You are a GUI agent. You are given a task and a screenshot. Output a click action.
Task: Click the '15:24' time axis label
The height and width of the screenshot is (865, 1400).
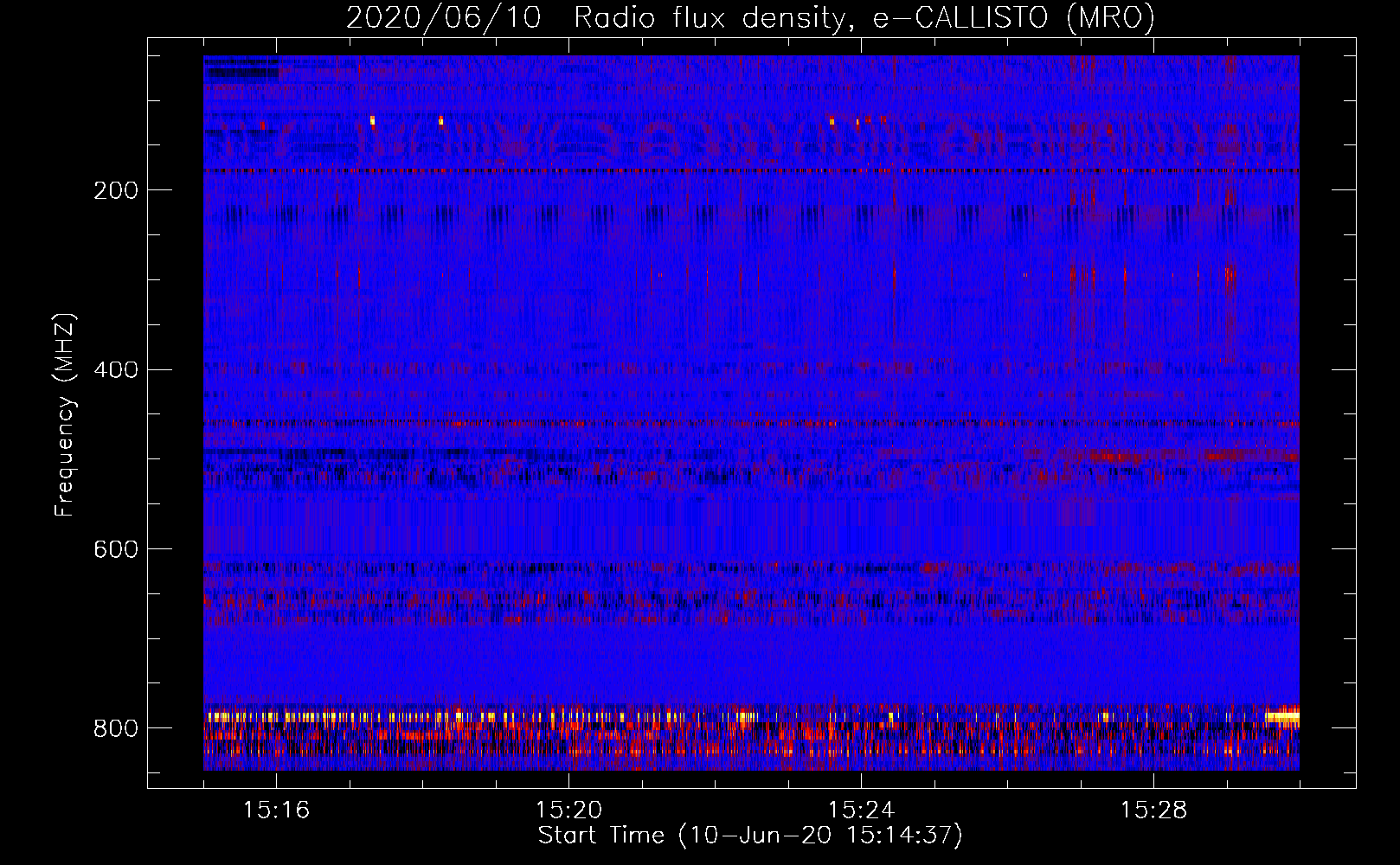[861, 810]
